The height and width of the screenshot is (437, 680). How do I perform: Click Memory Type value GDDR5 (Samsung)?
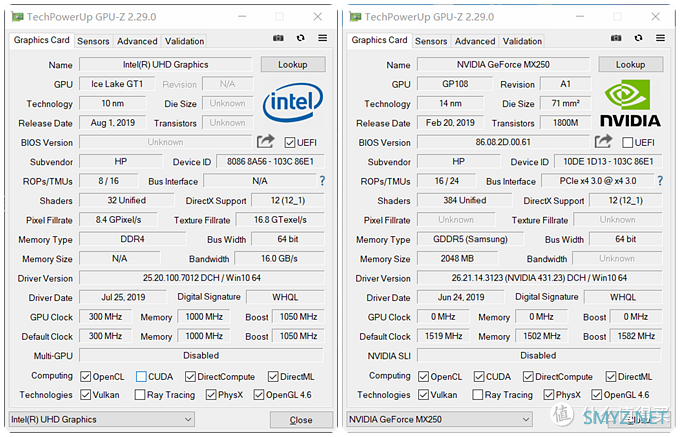coord(471,239)
